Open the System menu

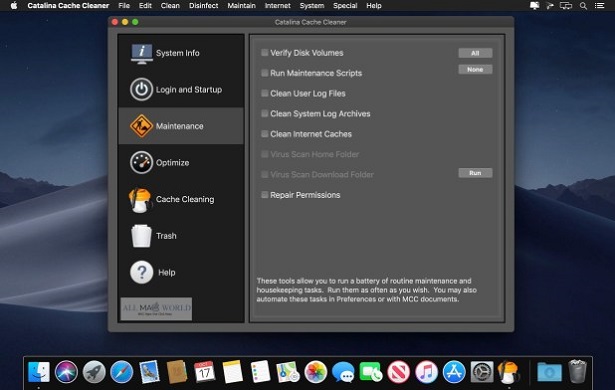(x=312, y=6)
